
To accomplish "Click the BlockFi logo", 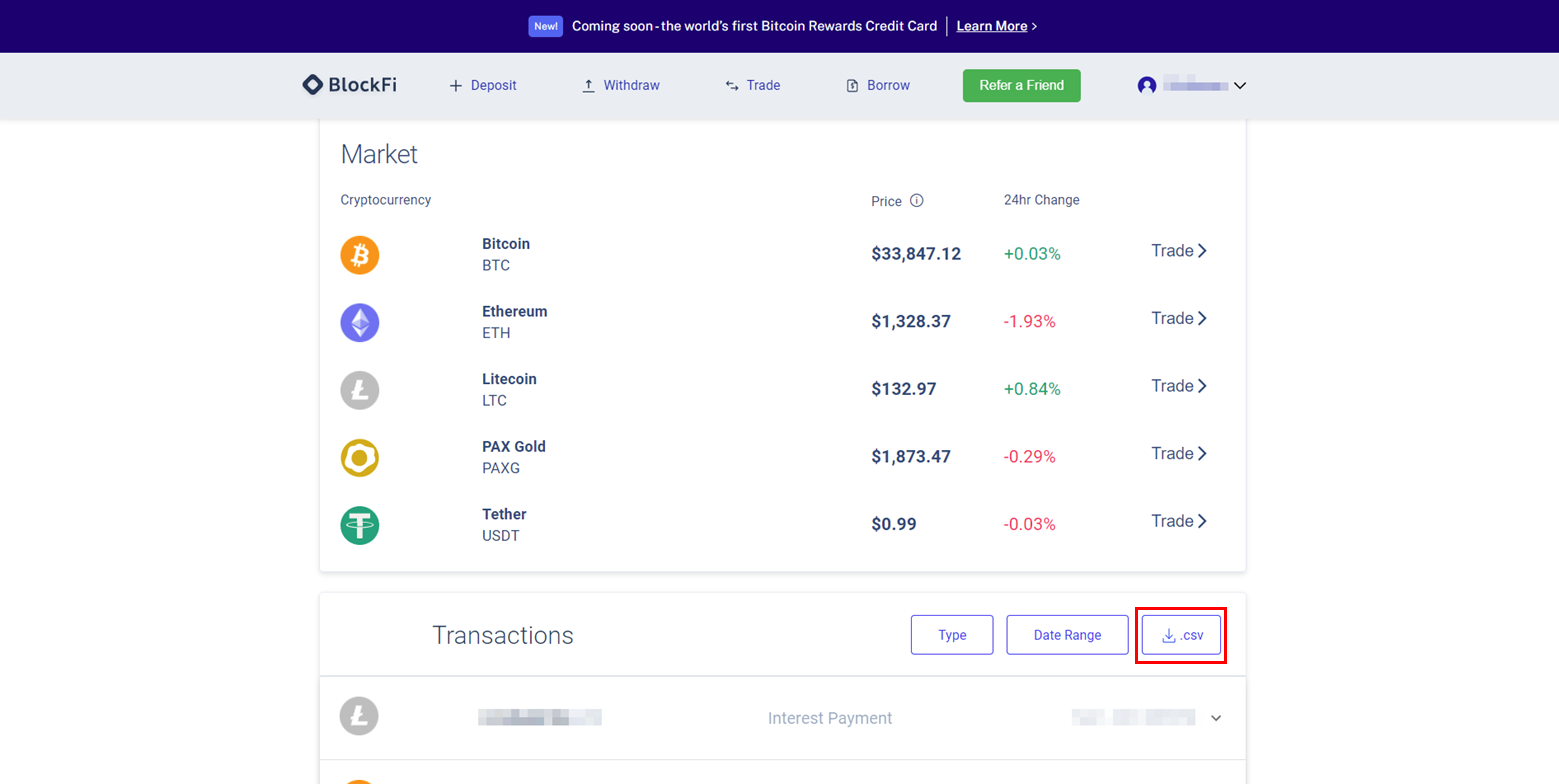I will [x=349, y=85].
